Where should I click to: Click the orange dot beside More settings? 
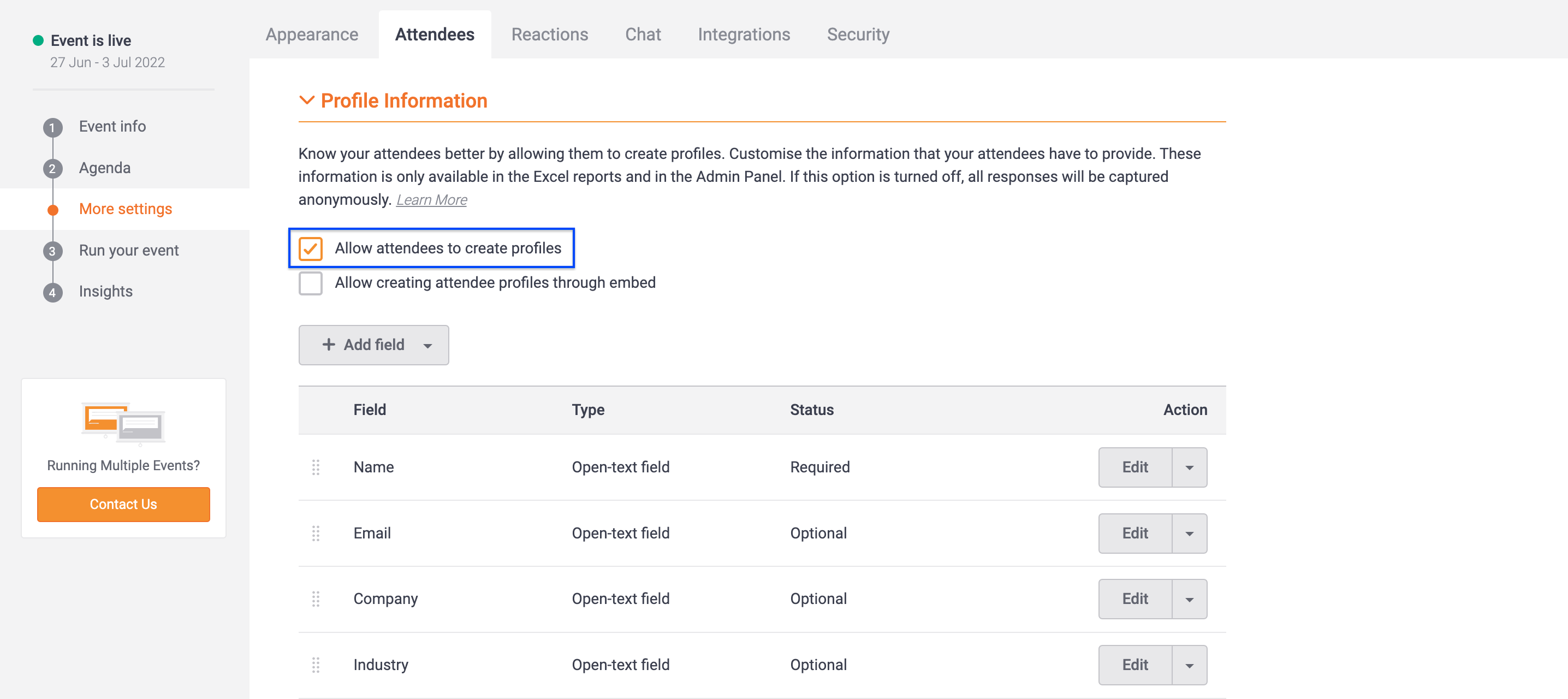tap(53, 210)
